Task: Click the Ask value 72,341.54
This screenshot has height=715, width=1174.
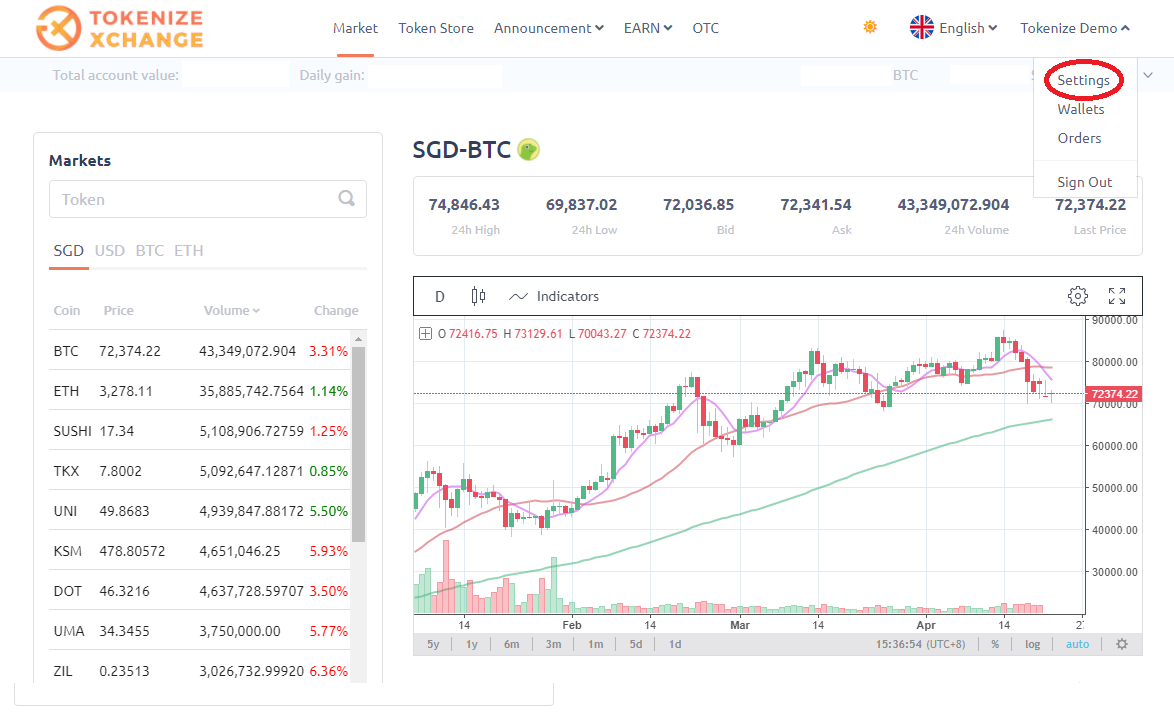Action: (x=816, y=204)
